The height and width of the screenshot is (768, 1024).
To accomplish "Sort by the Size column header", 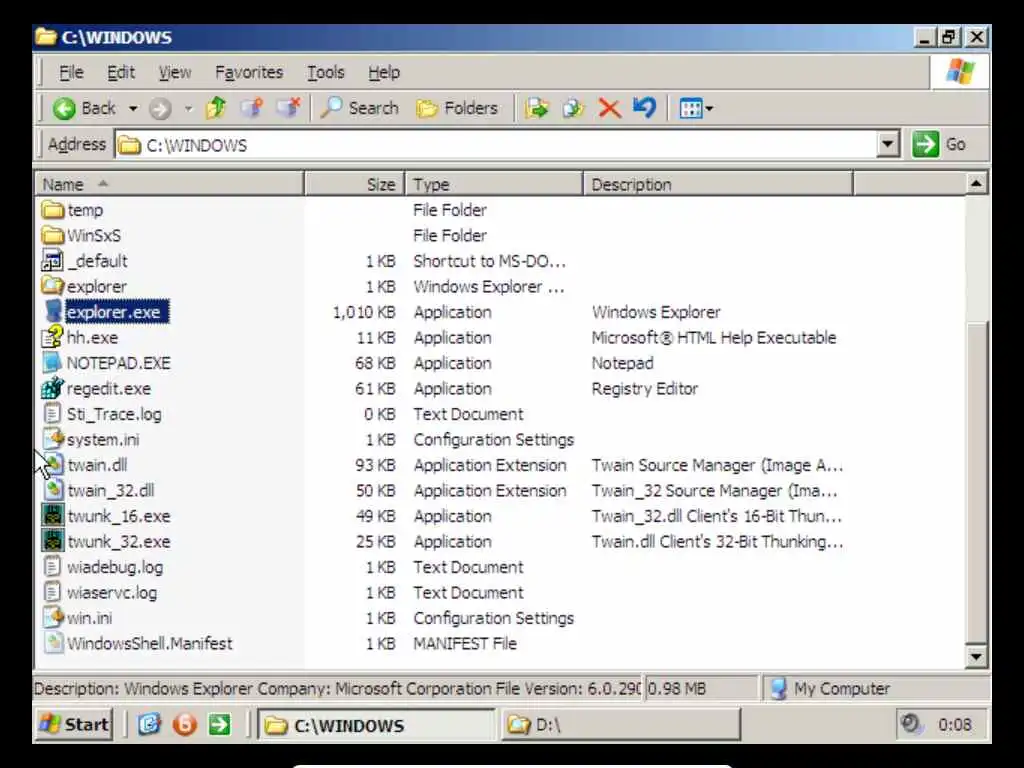I will point(355,184).
